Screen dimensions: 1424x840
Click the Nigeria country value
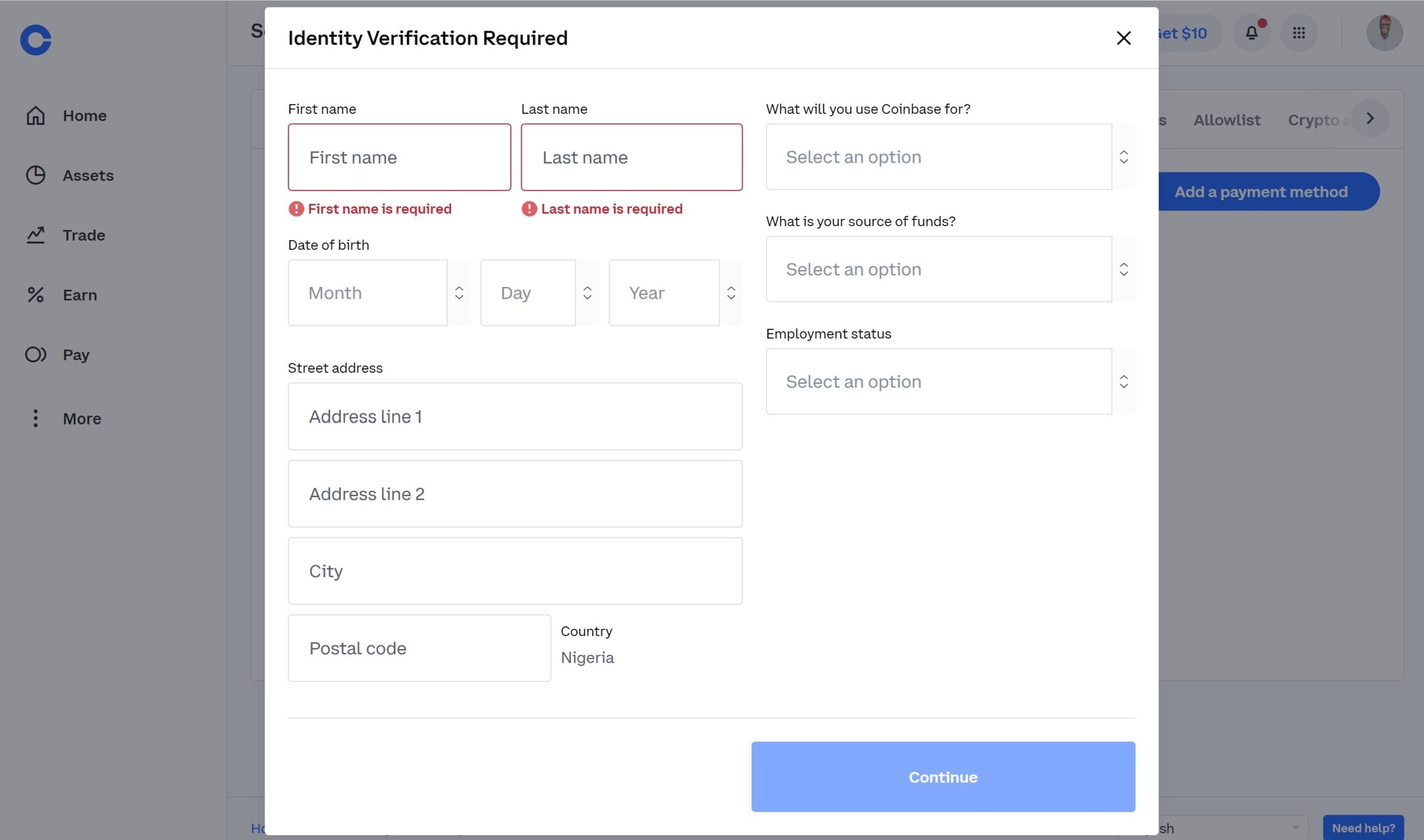click(x=587, y=658)
